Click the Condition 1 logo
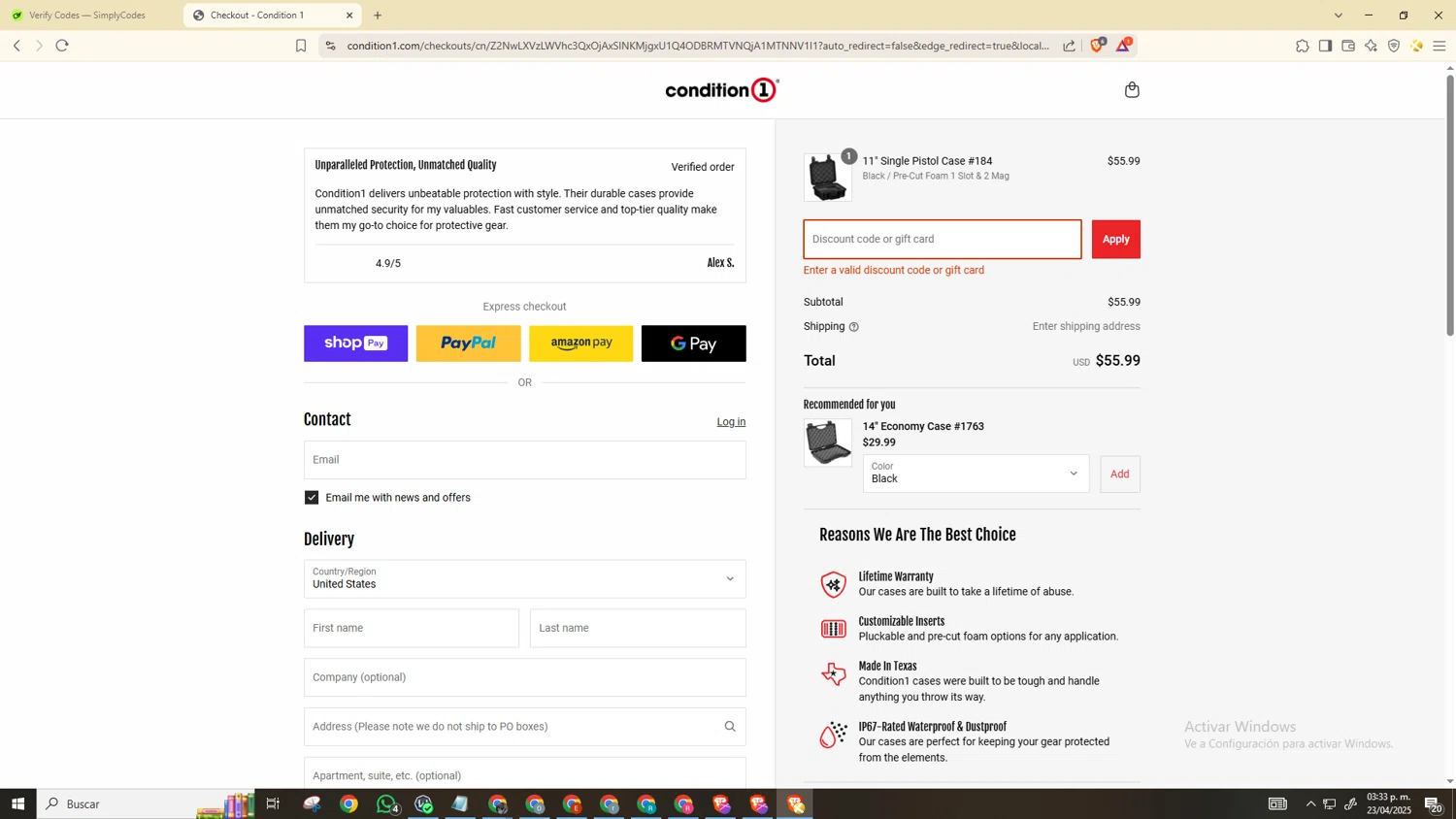 coord(722,90)
